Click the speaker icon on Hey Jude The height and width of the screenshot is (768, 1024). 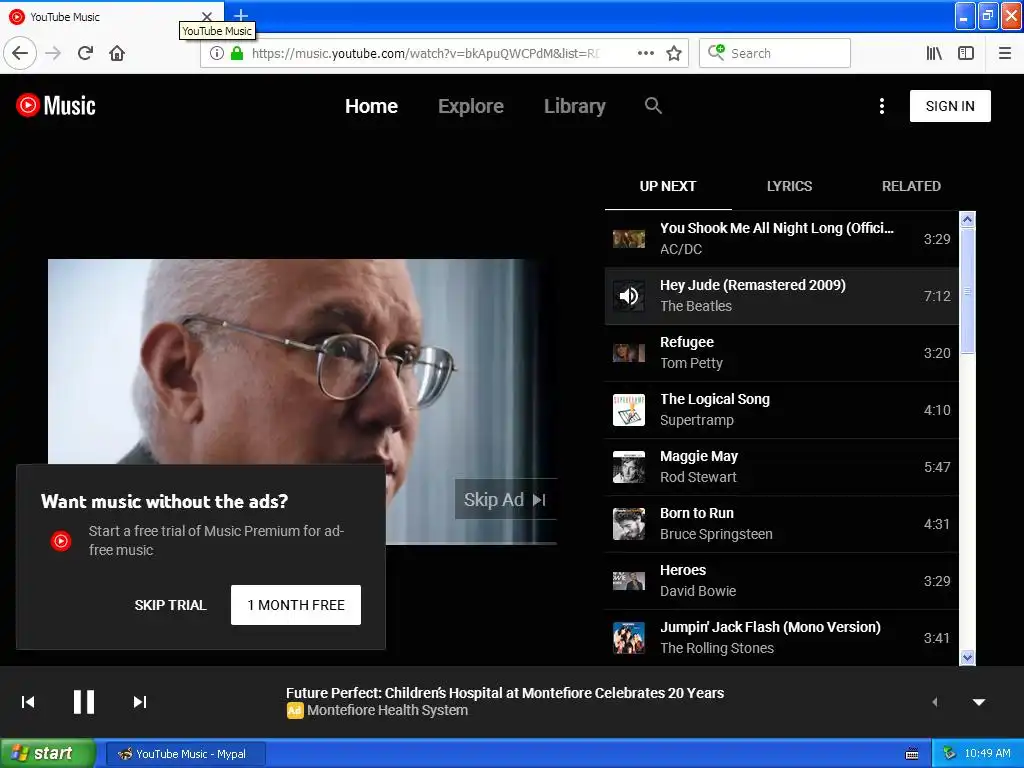pyautogui.click(x=629, y=296)
